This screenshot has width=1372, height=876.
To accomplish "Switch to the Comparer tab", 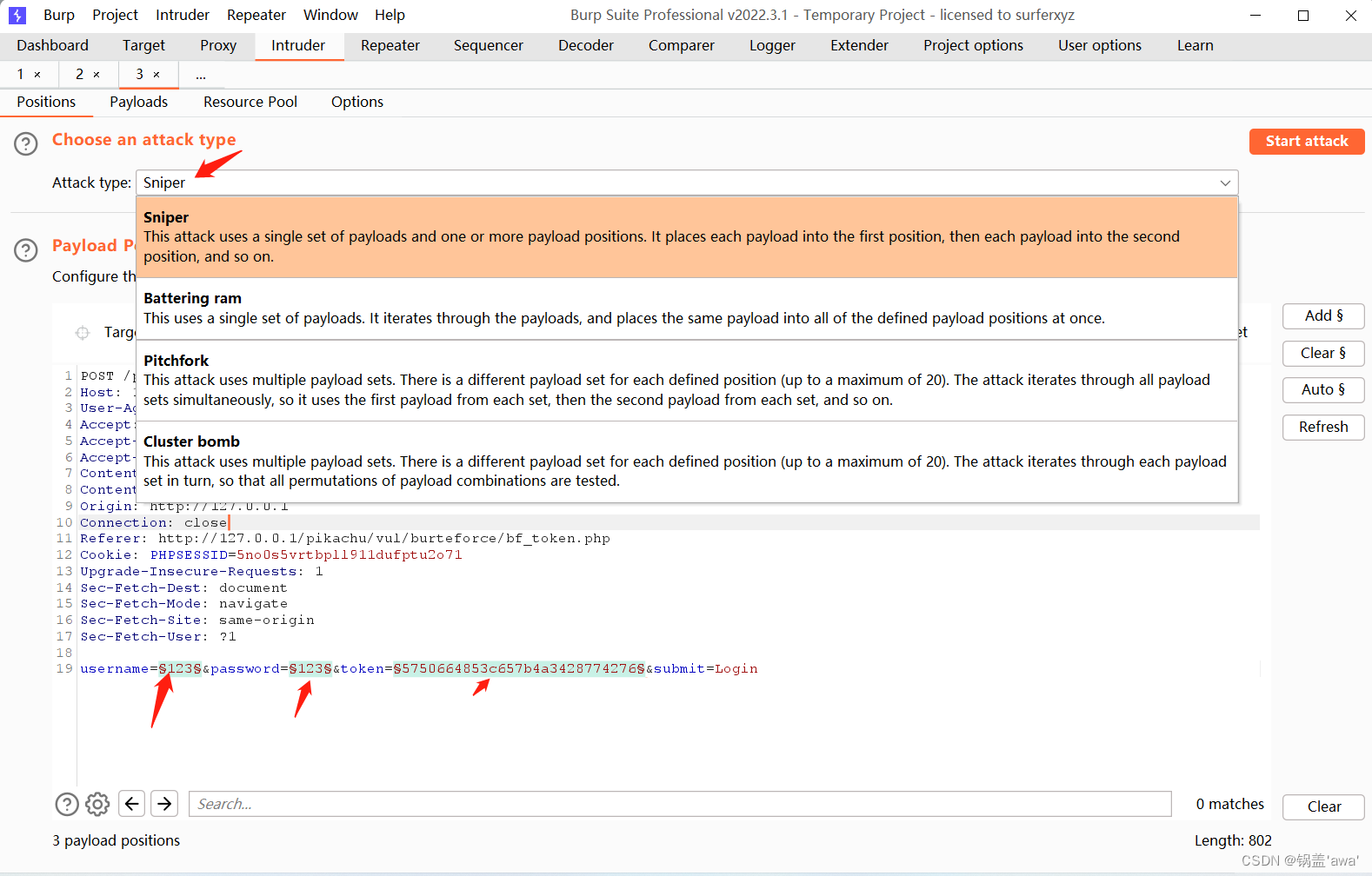I will point(682,45).
